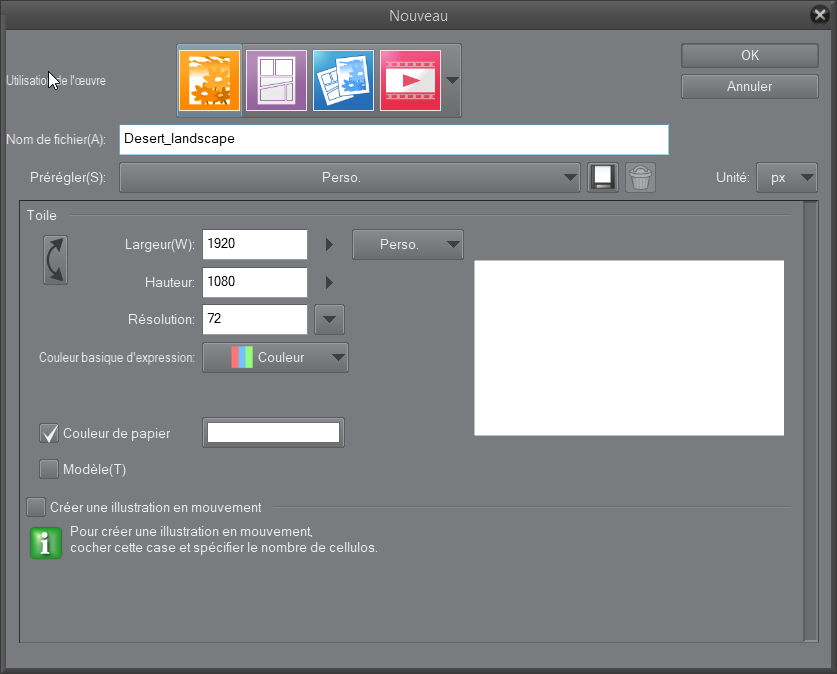This screenshot has width=837, height=674.
Task: Click the white paper color swatch
Action: [273, 433]
